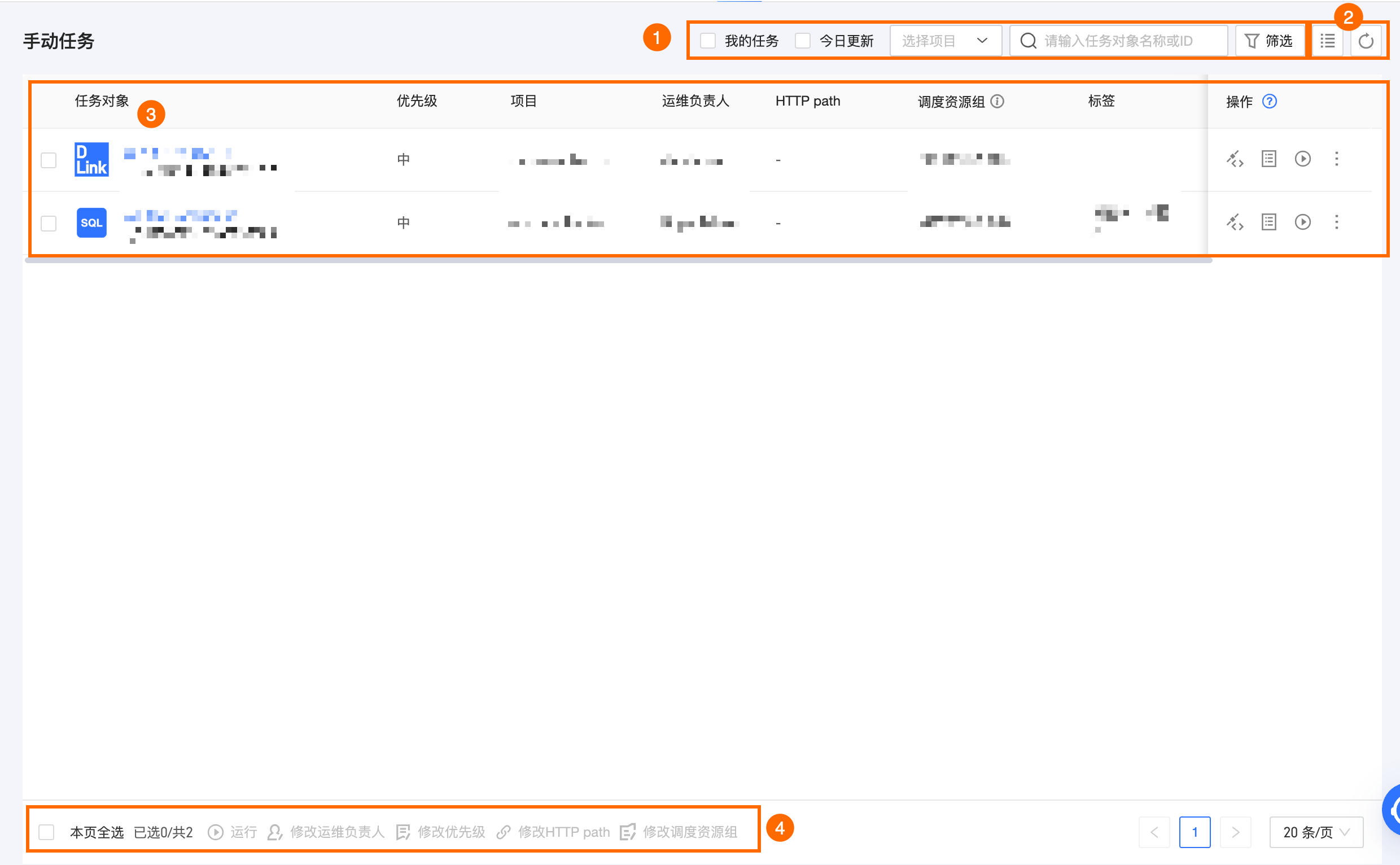Click the horizontal table scrollbar

[618, 260]
